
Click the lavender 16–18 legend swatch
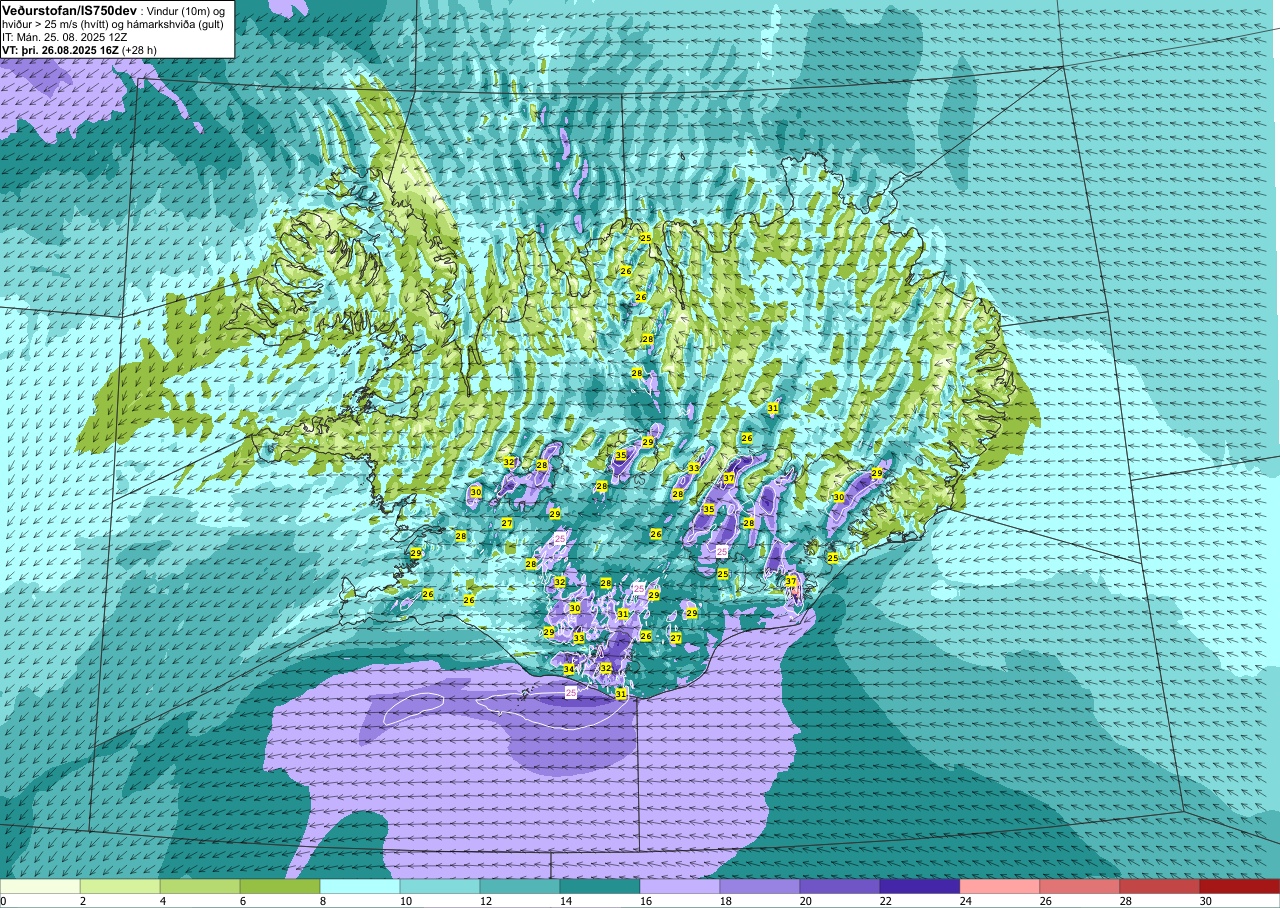[680, 886]
